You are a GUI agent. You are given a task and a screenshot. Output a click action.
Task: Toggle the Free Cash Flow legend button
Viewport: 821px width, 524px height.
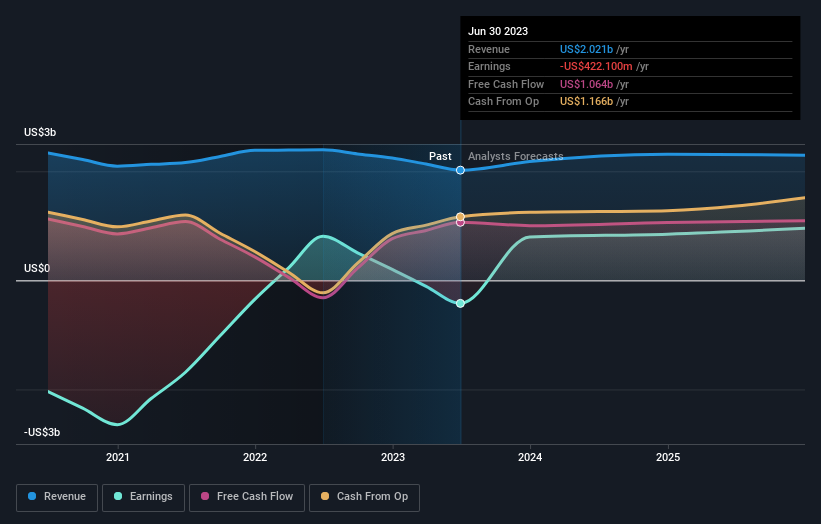click(x=247, y=497)
